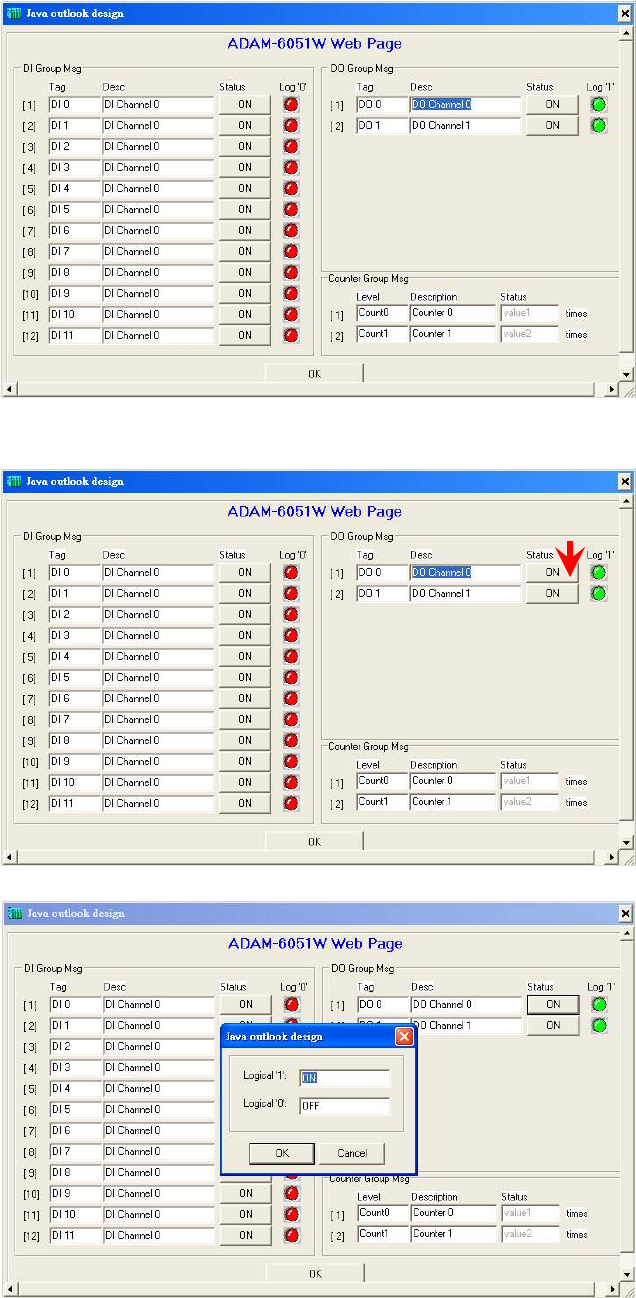In top window, click red LED of DI 6

click(291, 230)
